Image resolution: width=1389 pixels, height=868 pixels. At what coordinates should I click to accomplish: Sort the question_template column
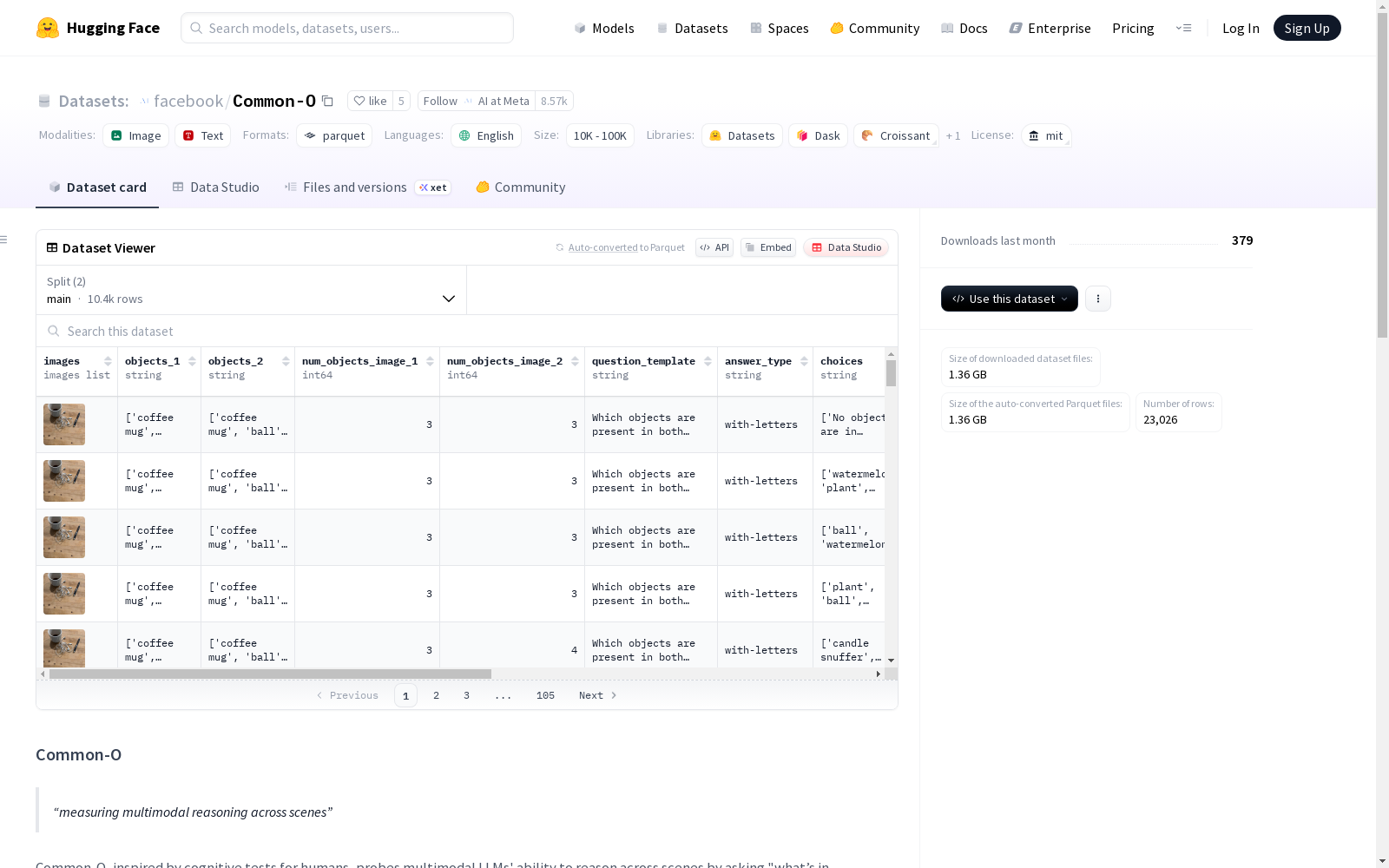708,361
